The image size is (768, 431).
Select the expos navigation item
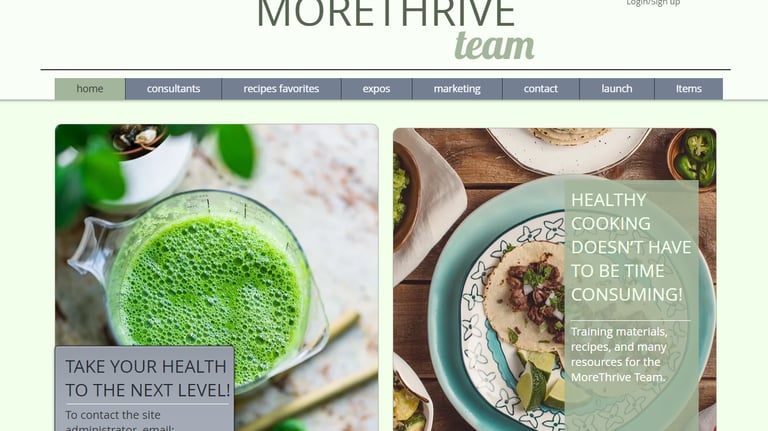[376, 89]
